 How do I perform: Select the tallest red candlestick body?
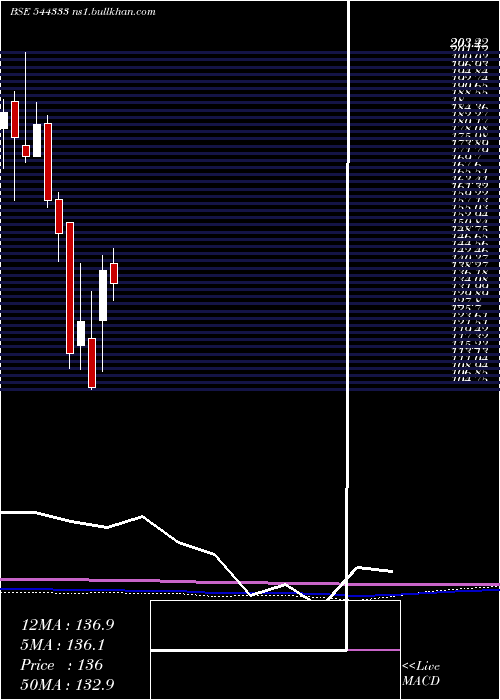pos(70,288)
